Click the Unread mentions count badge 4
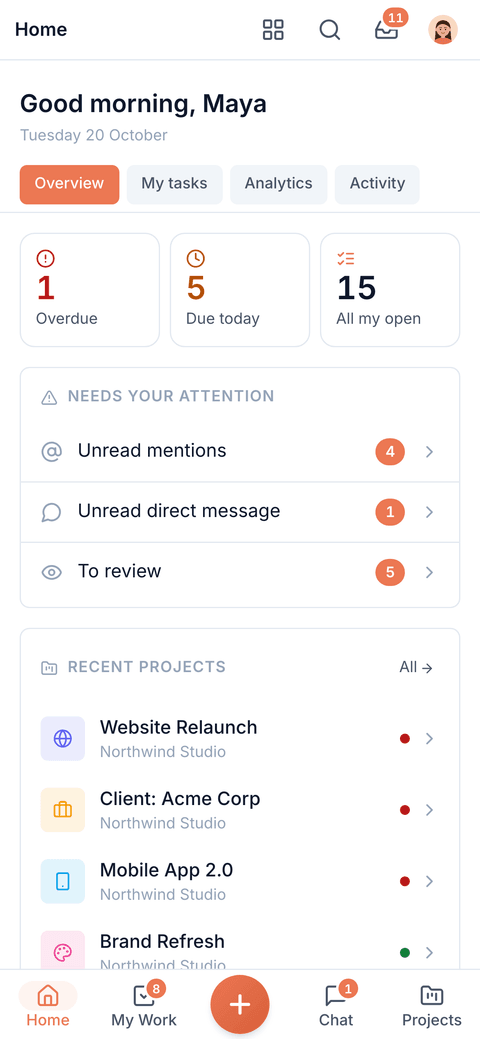Screen dimensions: 480x1039 390,452
